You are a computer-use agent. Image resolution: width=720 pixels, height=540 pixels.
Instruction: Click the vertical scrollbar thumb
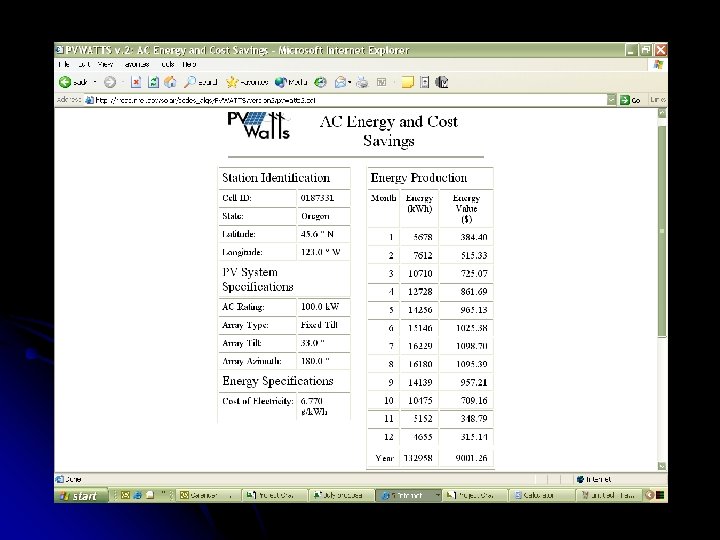[x=662, y=231]
